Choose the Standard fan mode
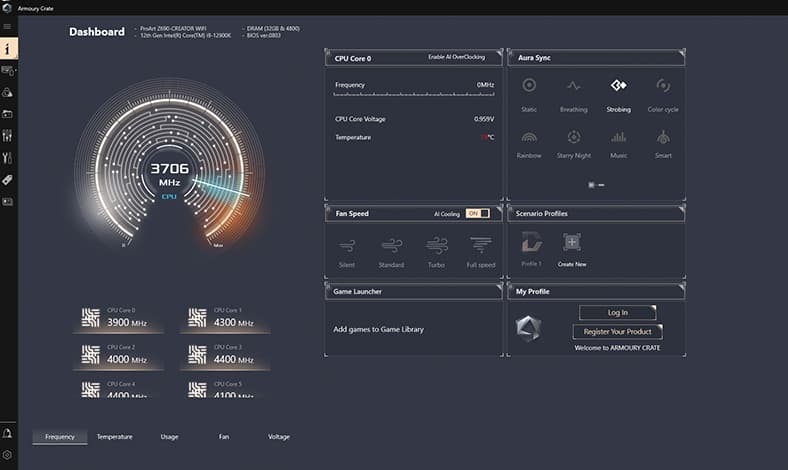 391,253
